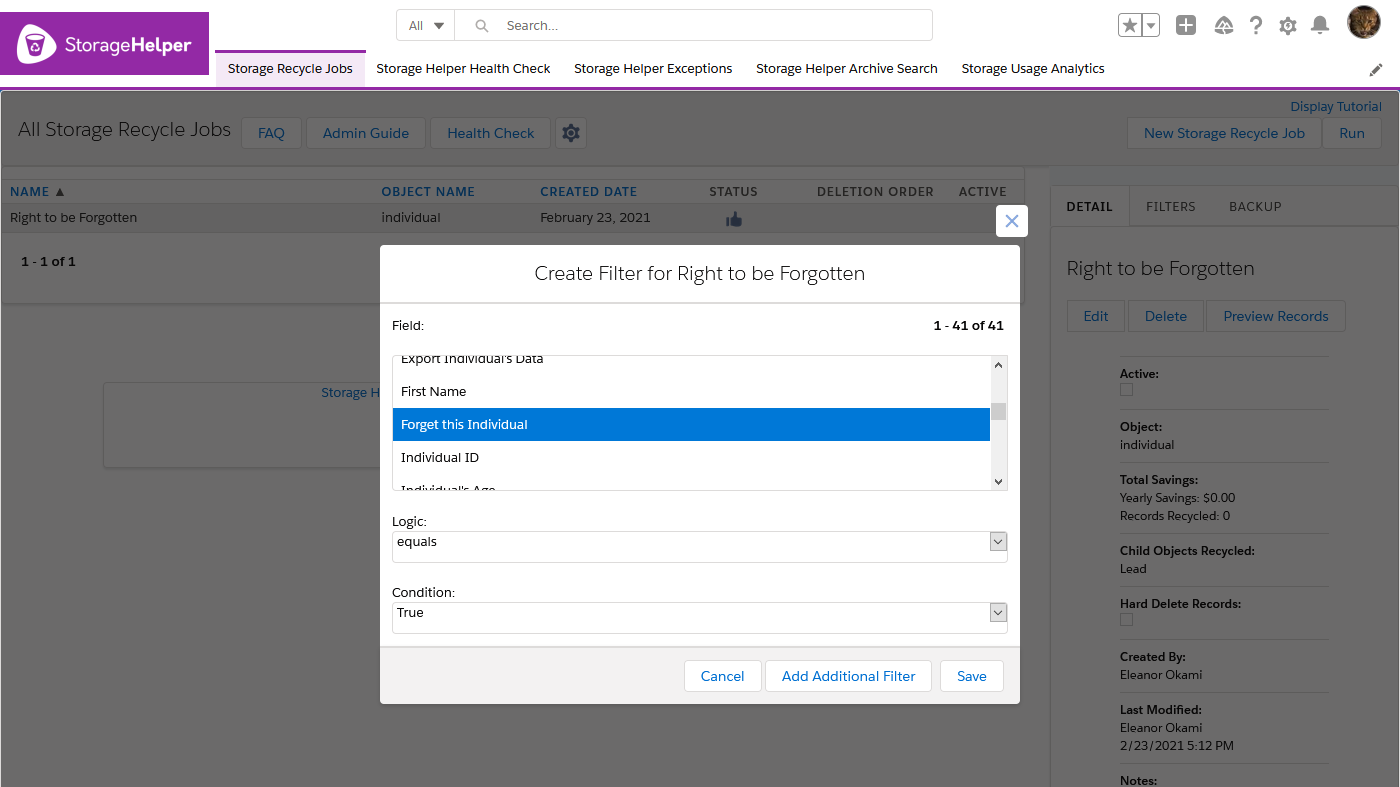This screenshot has width=1400, height=787.
Task: Open the user profile avatar
Action: [1364, 22]
